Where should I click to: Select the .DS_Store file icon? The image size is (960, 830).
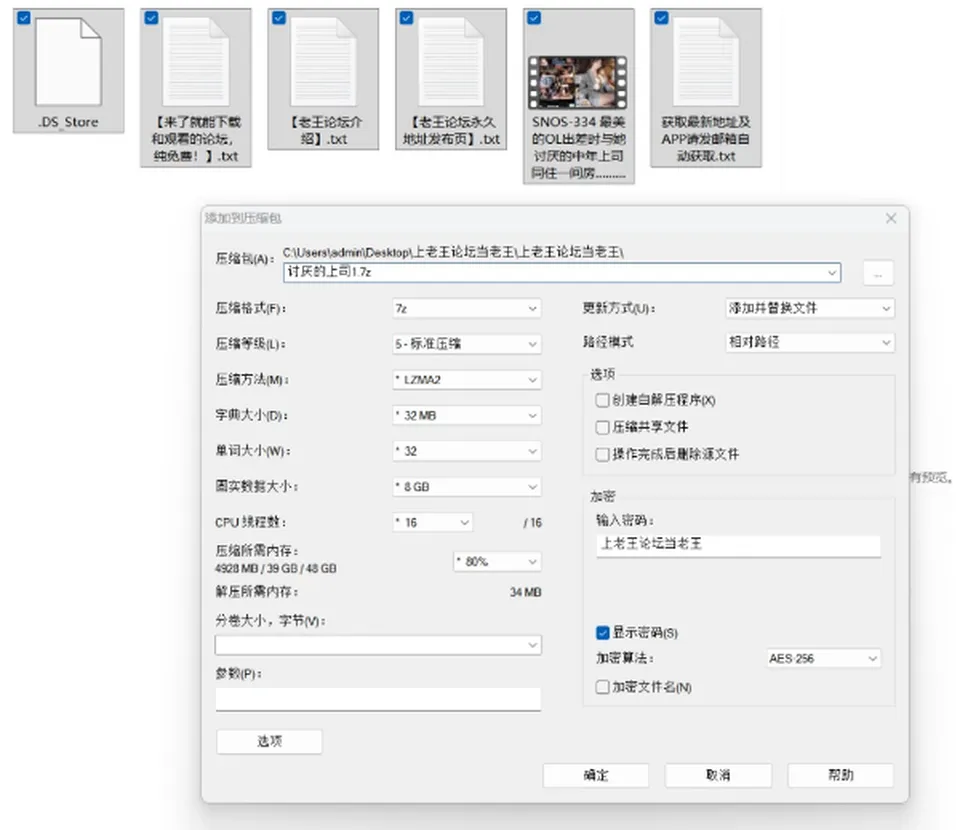68,62
